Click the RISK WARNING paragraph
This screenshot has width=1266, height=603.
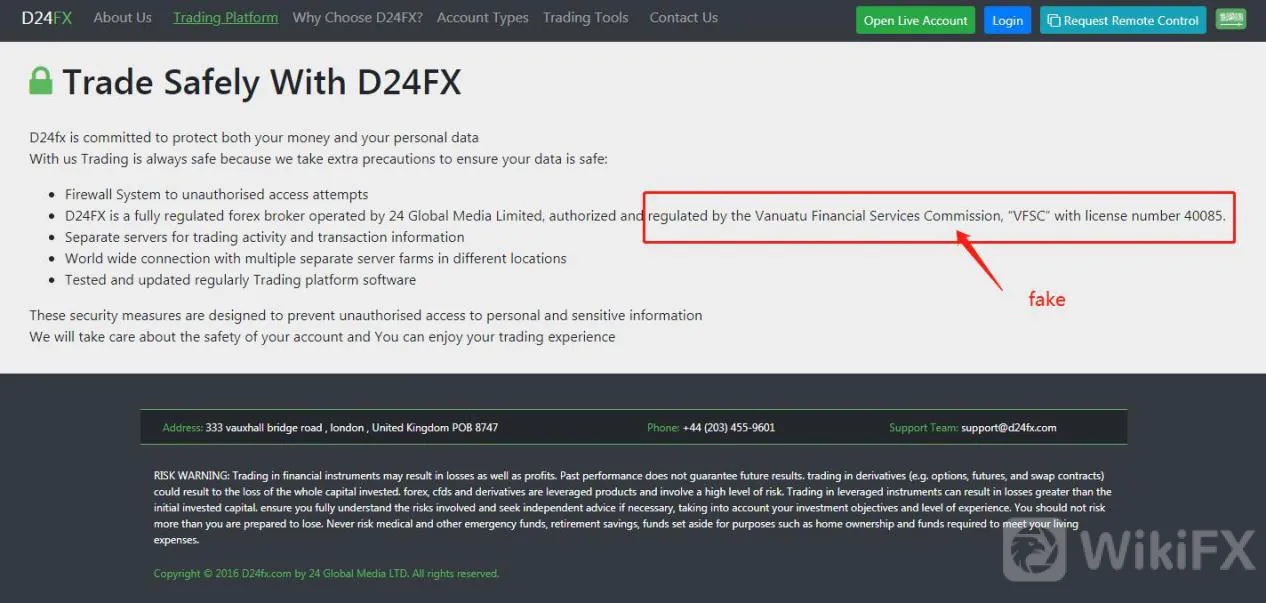[633, 508]
